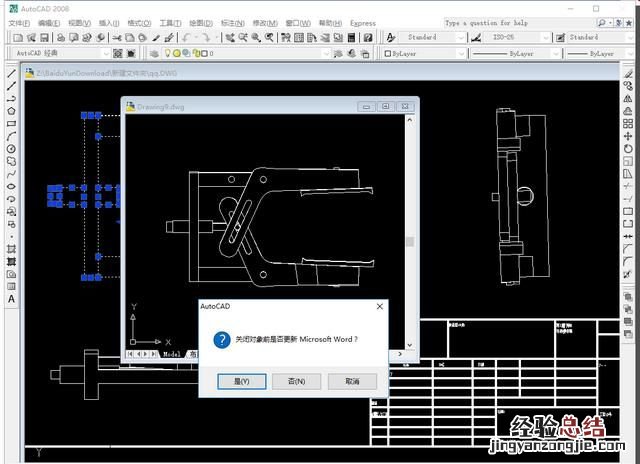Click the Erase tool in Modify toolbar

(627, 73)
